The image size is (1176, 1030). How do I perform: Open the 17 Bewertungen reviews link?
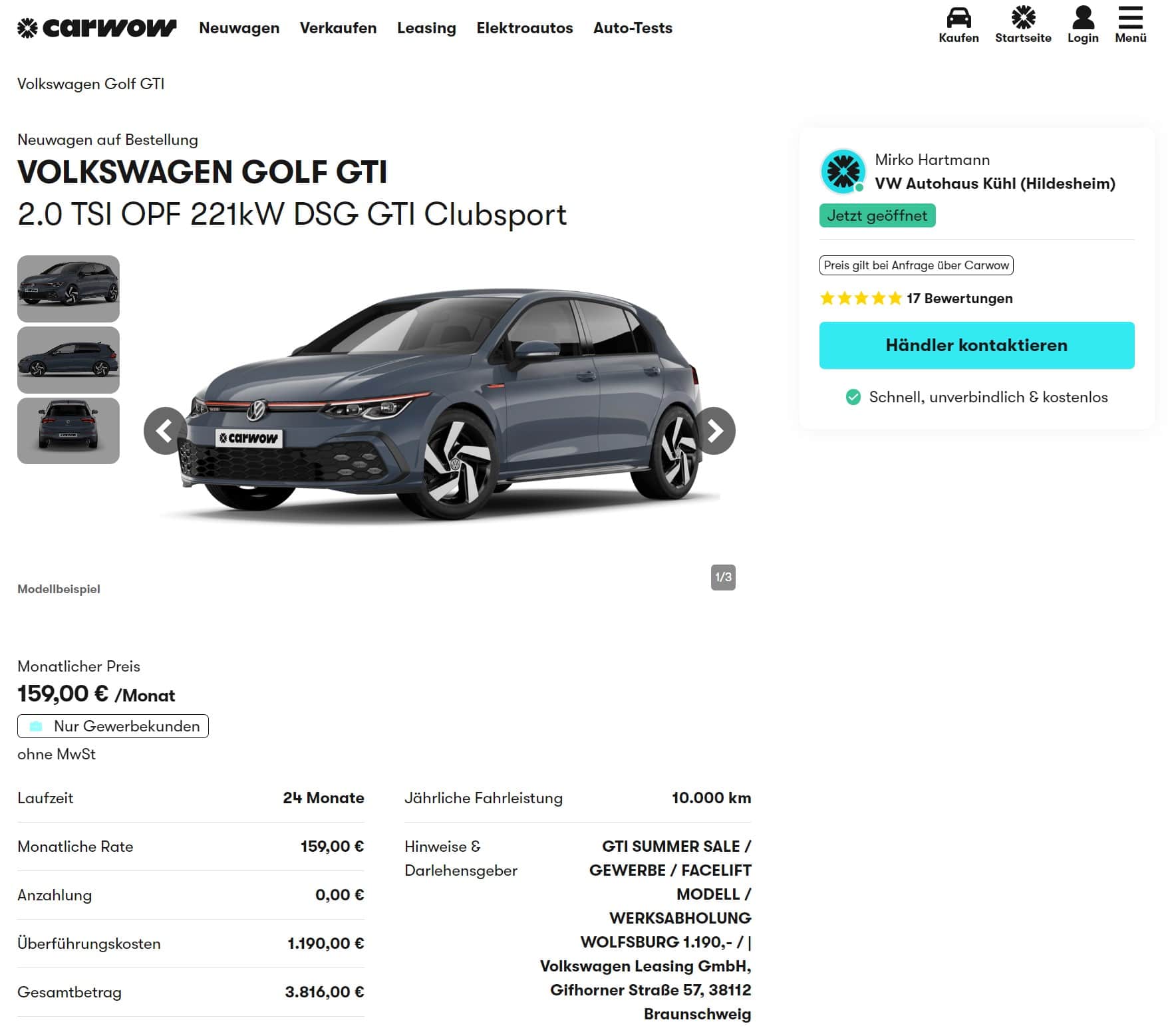point(959,299)
